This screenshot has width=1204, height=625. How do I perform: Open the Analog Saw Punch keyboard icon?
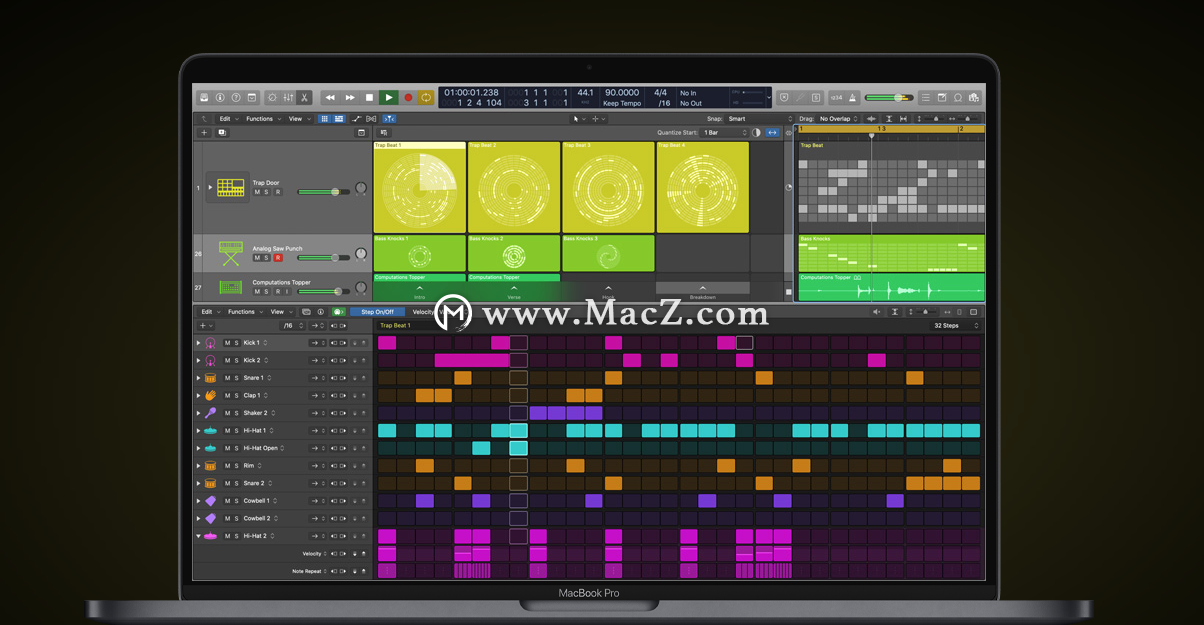coord(231,253)
